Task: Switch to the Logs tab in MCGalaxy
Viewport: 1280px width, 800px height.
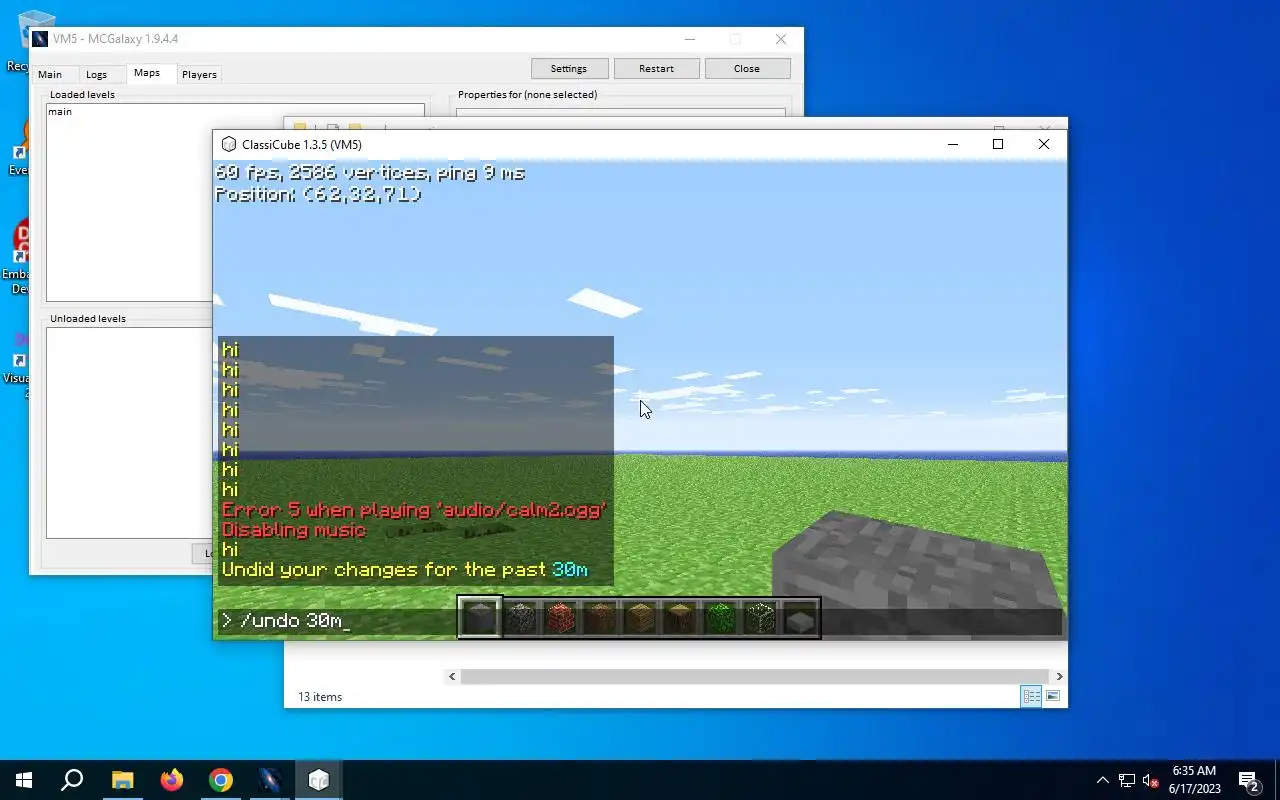Action: coord(96,74)
